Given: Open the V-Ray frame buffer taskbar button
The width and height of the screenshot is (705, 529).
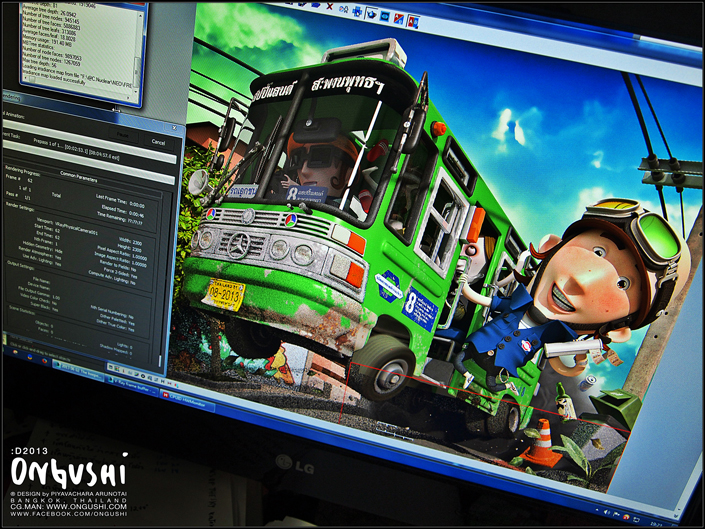Looking at the screenshot, I should point(131,386).
